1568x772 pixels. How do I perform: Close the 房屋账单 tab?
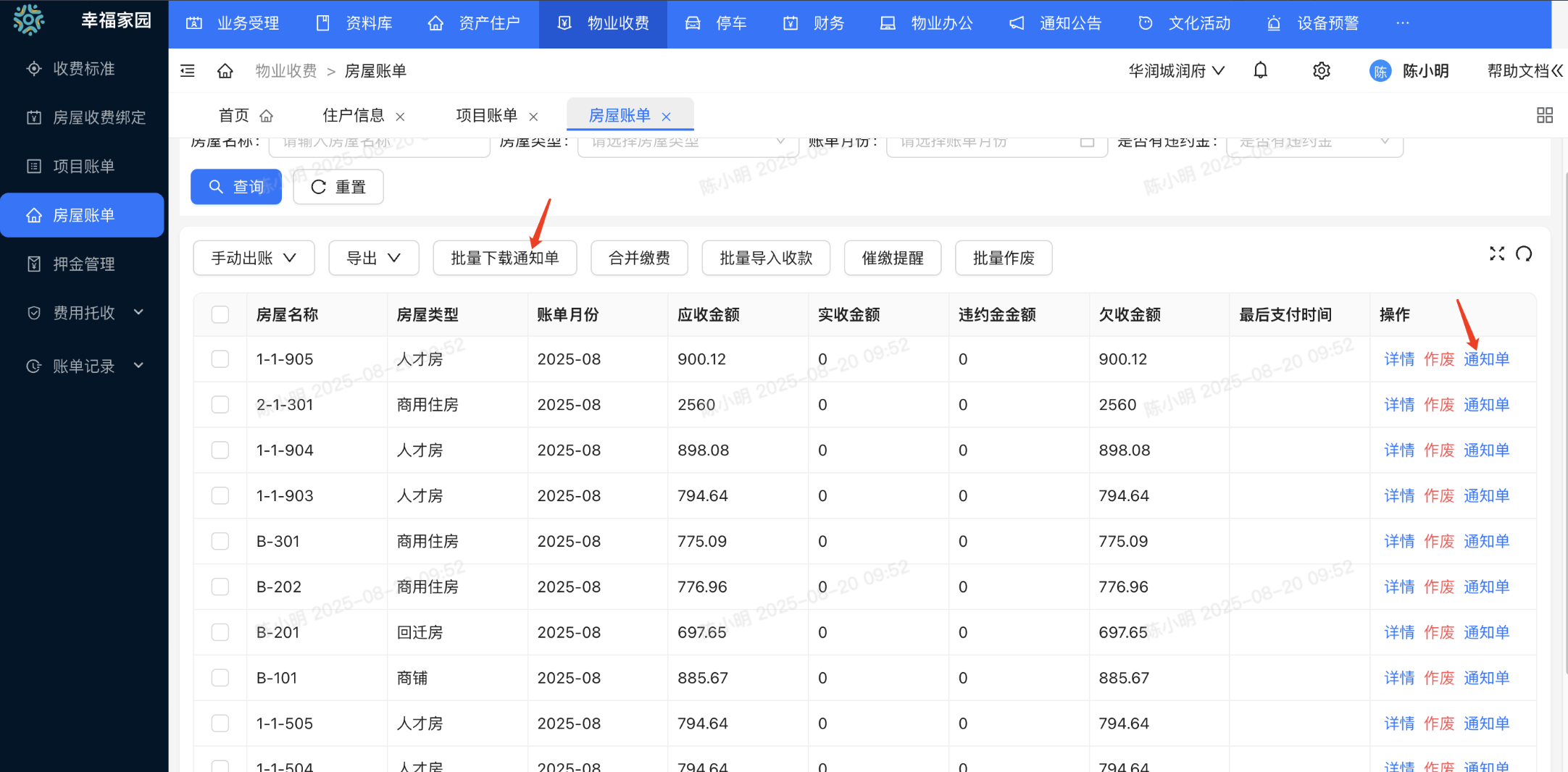(667, 117)
